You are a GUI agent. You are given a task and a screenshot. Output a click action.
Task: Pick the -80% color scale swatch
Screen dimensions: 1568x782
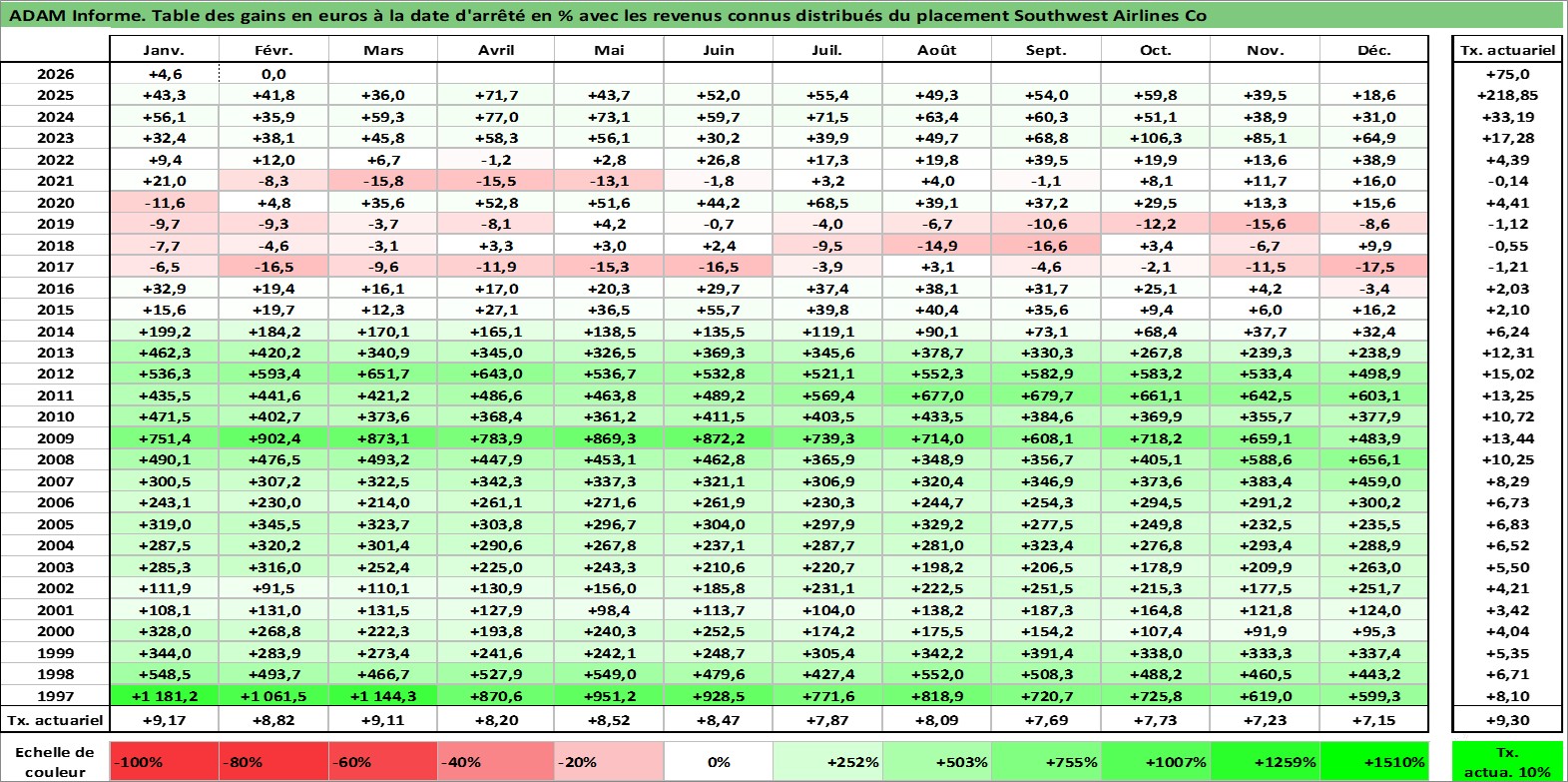coord(273,761)
